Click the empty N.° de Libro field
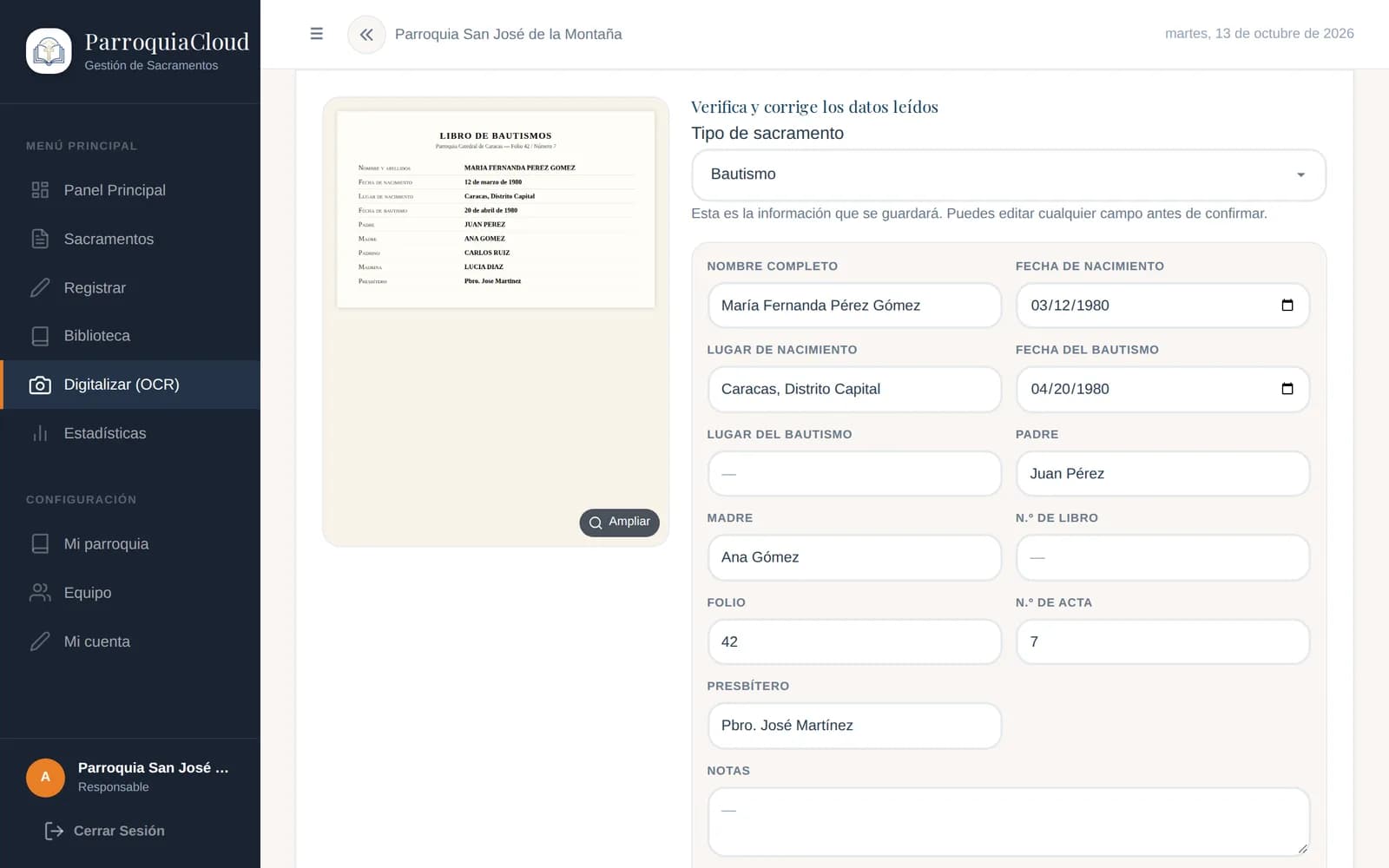Screen dimensions: 1389x868 (1163, 557)
